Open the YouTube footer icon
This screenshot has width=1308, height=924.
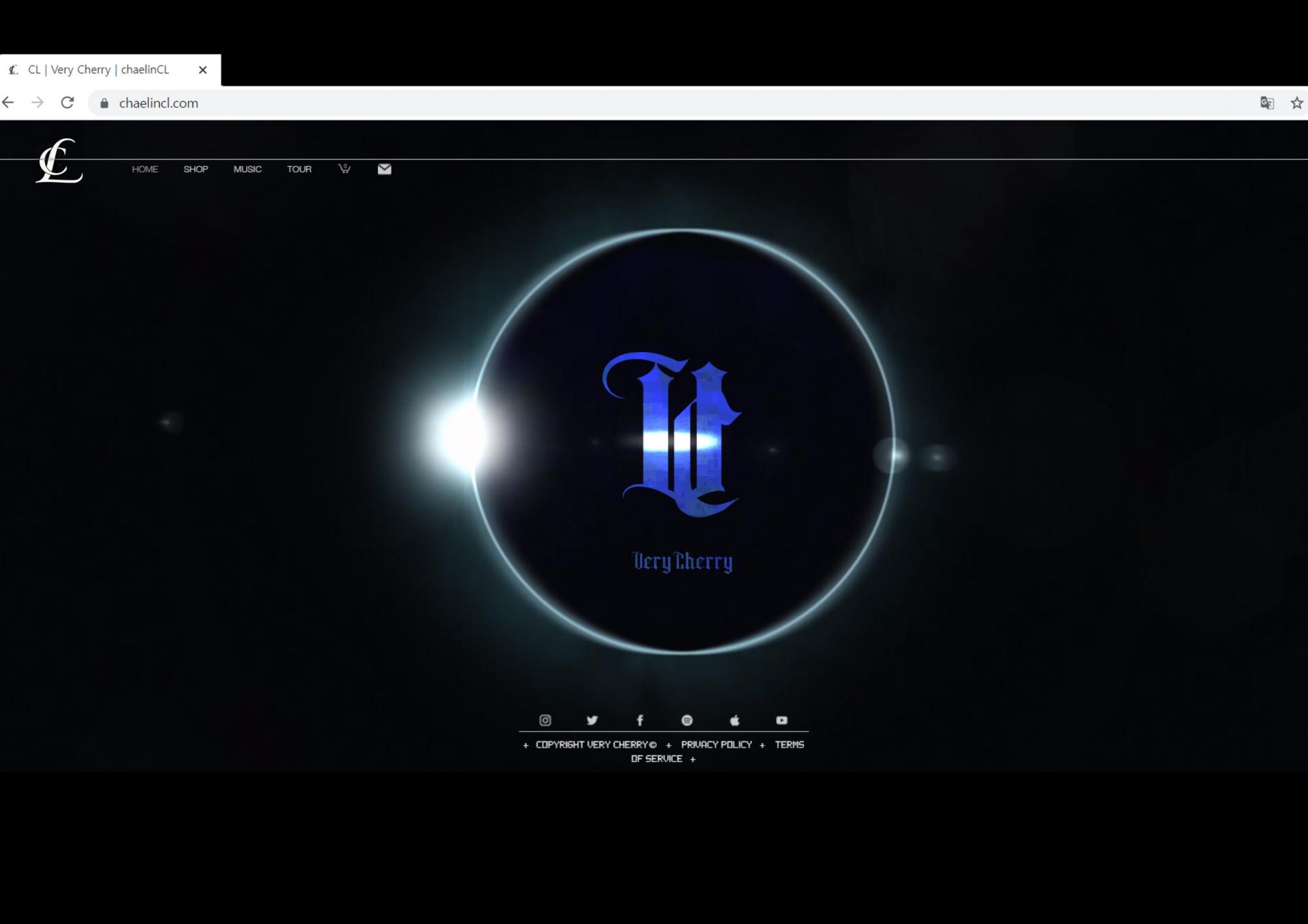pos(781,720)
